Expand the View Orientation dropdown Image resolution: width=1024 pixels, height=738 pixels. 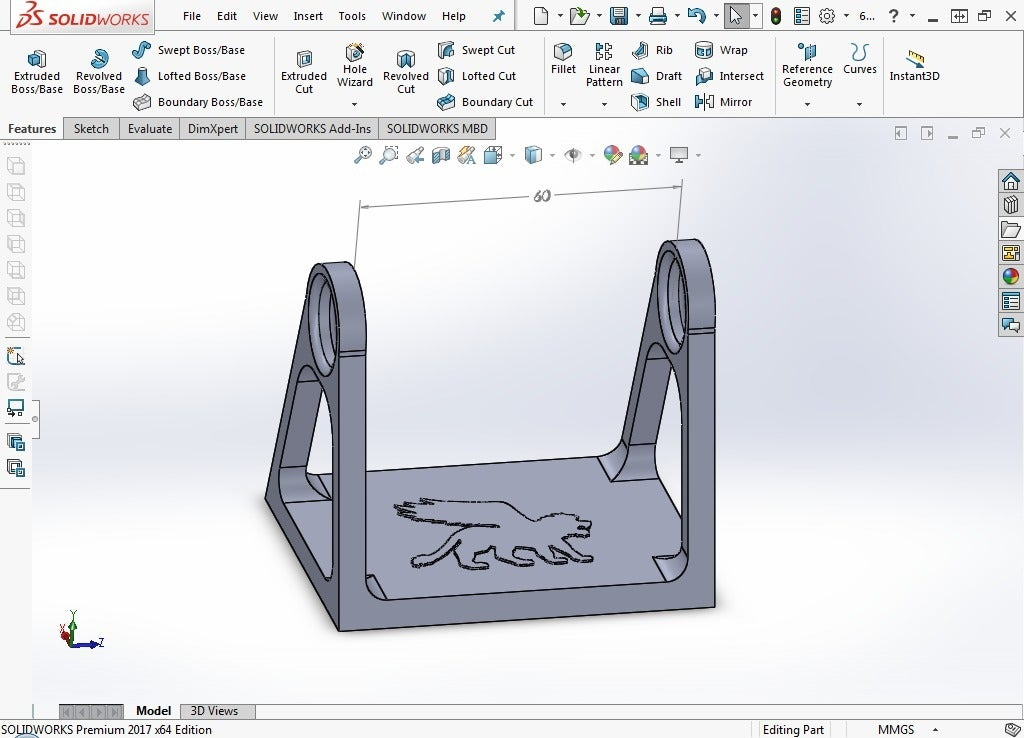point(510,155)
